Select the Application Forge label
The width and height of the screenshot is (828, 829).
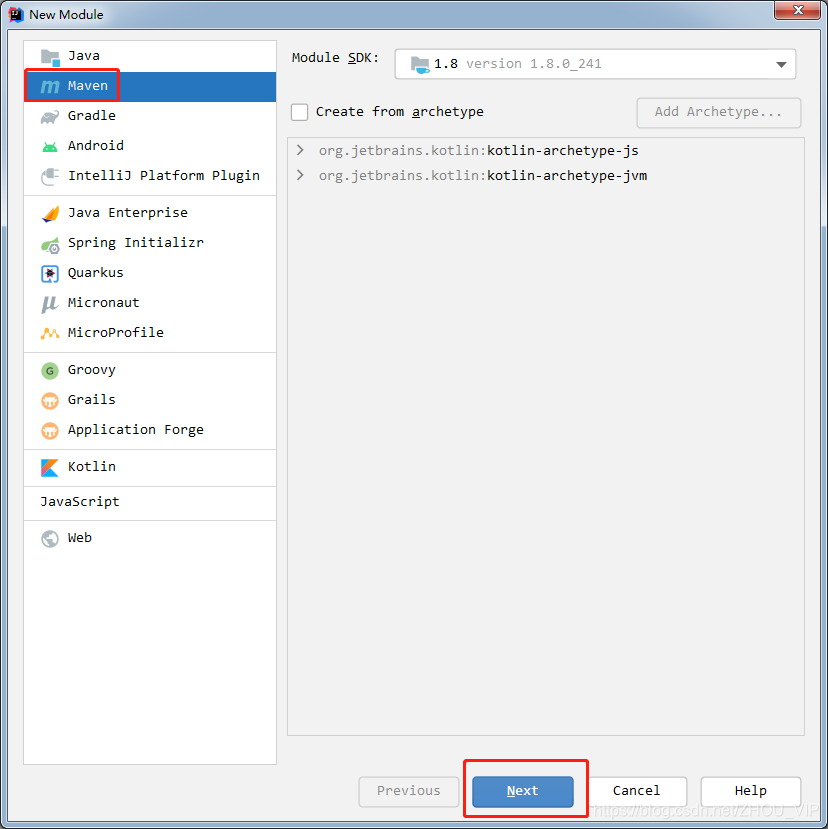(136, 430)
